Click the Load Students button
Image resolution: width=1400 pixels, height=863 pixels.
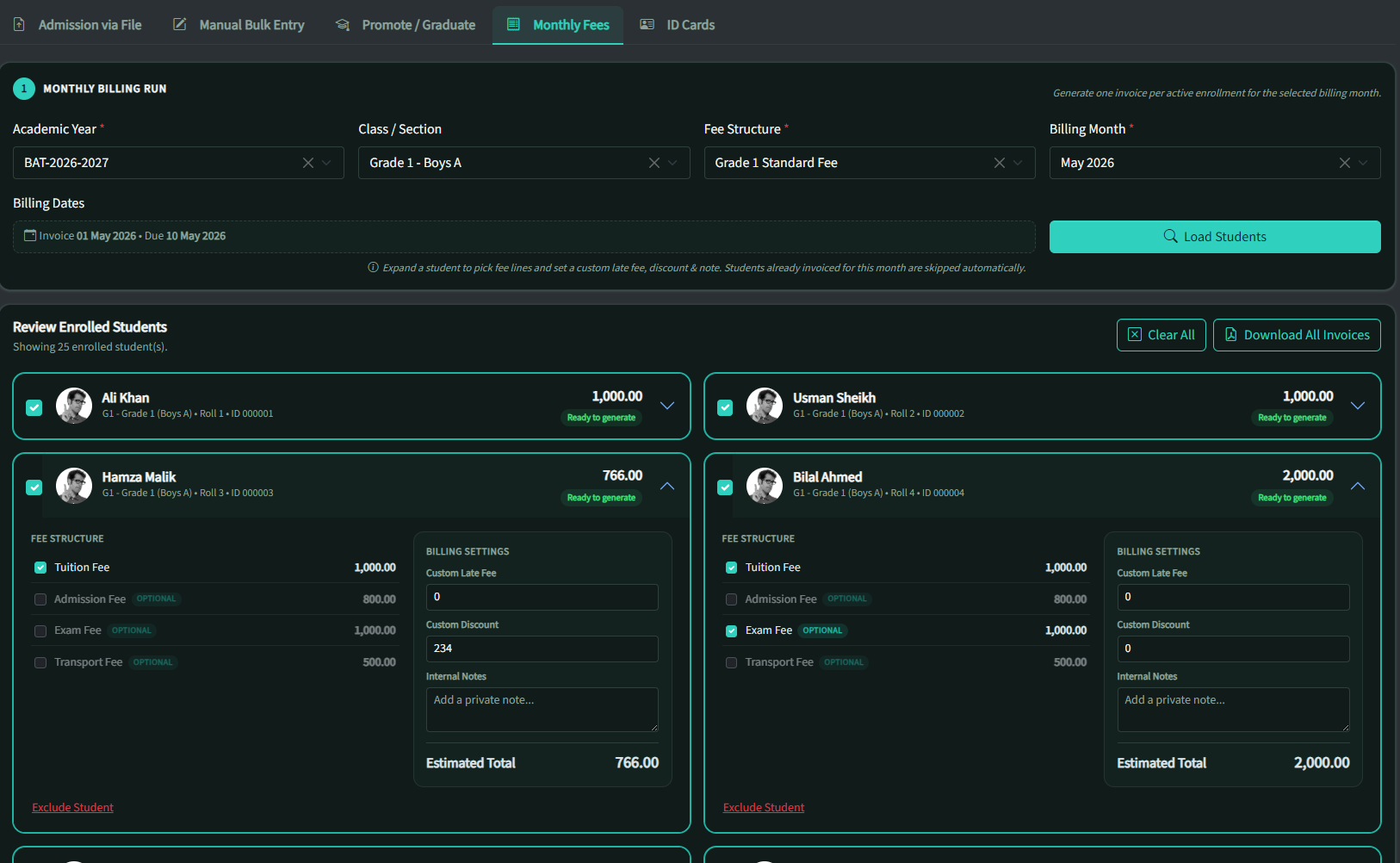(x=1215, y=237)
